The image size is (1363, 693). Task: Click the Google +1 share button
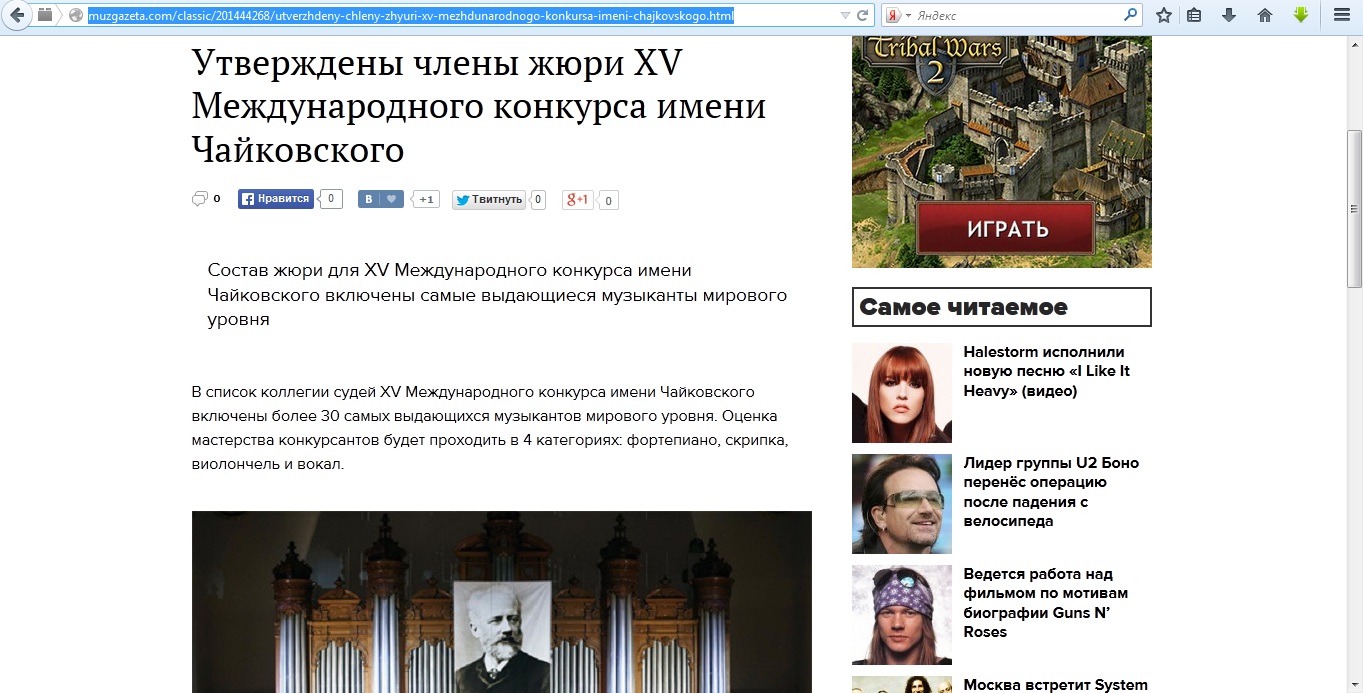pos(577,199)
